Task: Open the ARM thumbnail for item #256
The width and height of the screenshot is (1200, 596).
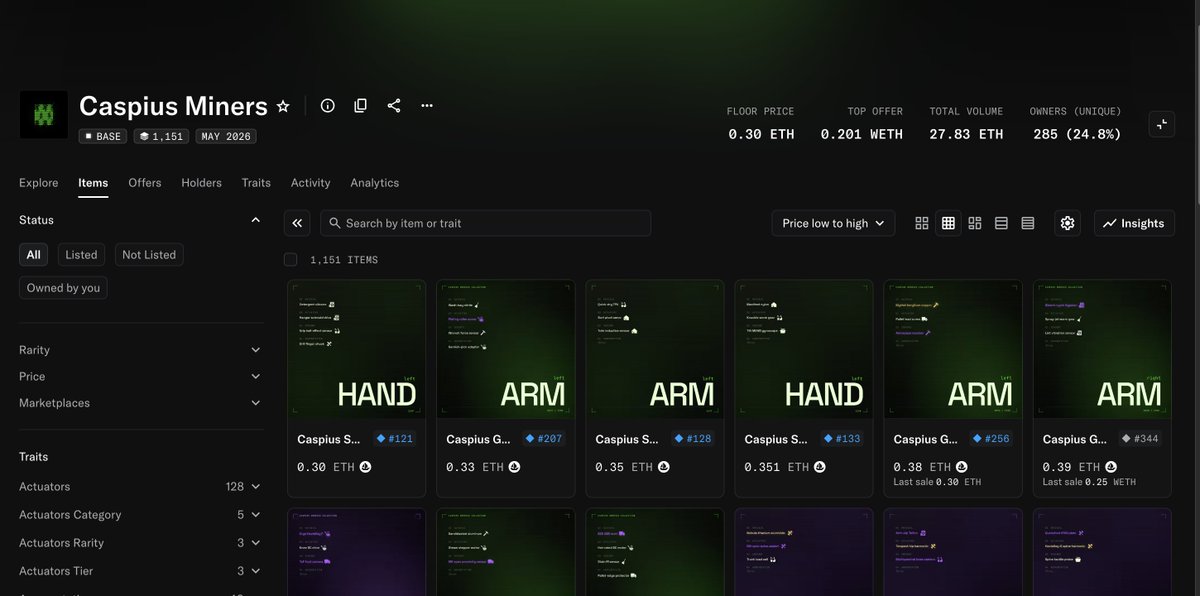Action: point(953,349)
